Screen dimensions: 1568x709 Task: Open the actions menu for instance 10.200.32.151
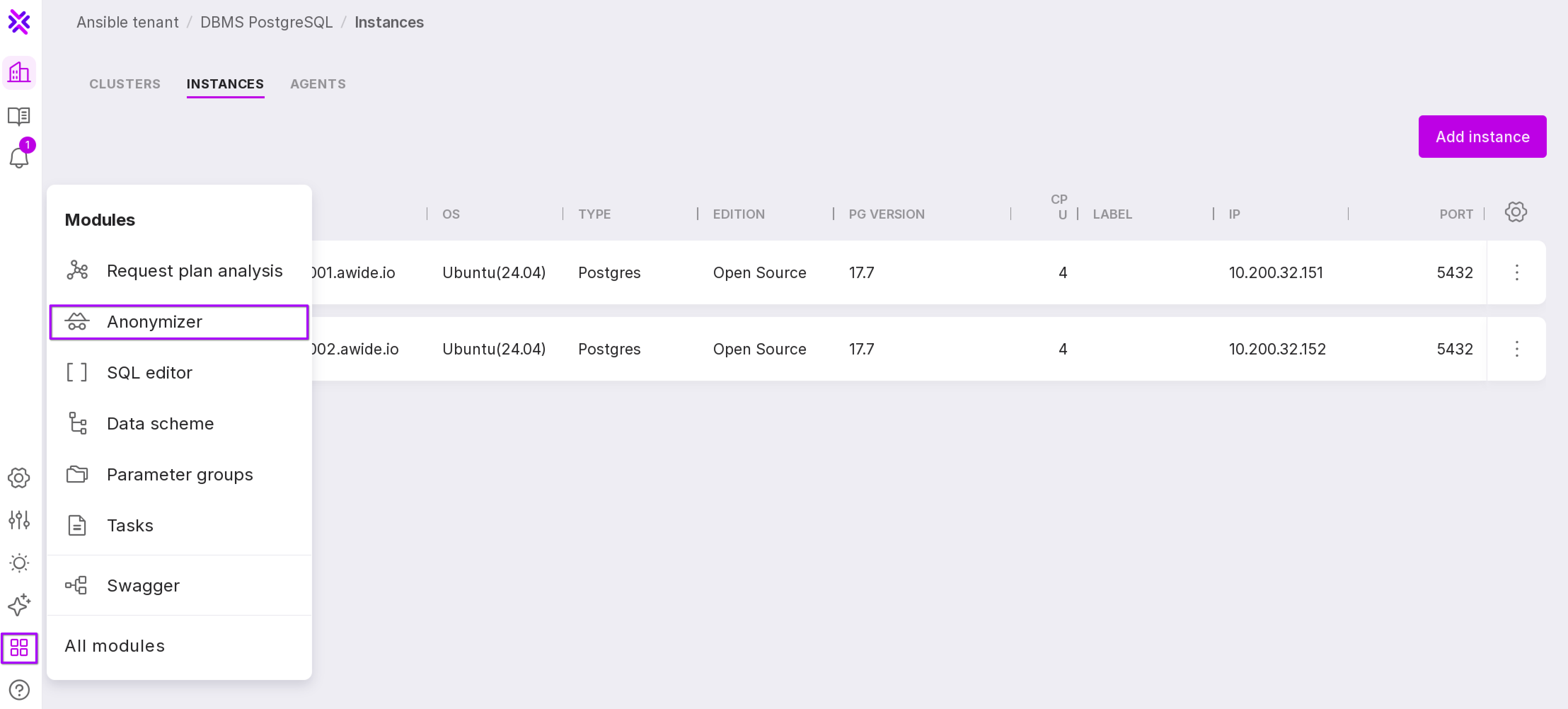point(1516,273)
